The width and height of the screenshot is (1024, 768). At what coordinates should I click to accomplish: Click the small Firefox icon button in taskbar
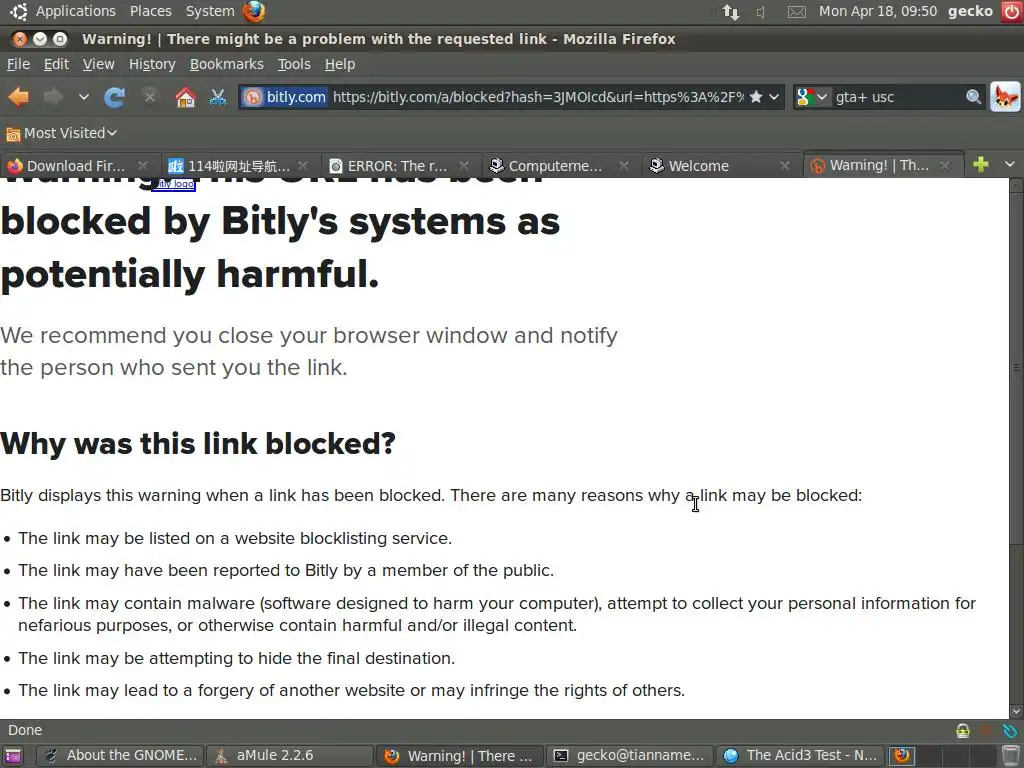[x=902, y=756]
